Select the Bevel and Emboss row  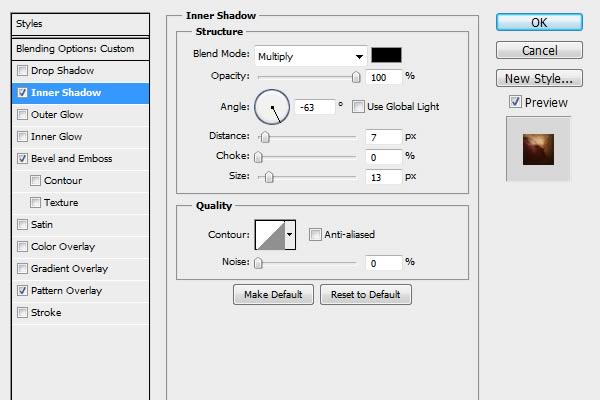[x=80, y=159]
